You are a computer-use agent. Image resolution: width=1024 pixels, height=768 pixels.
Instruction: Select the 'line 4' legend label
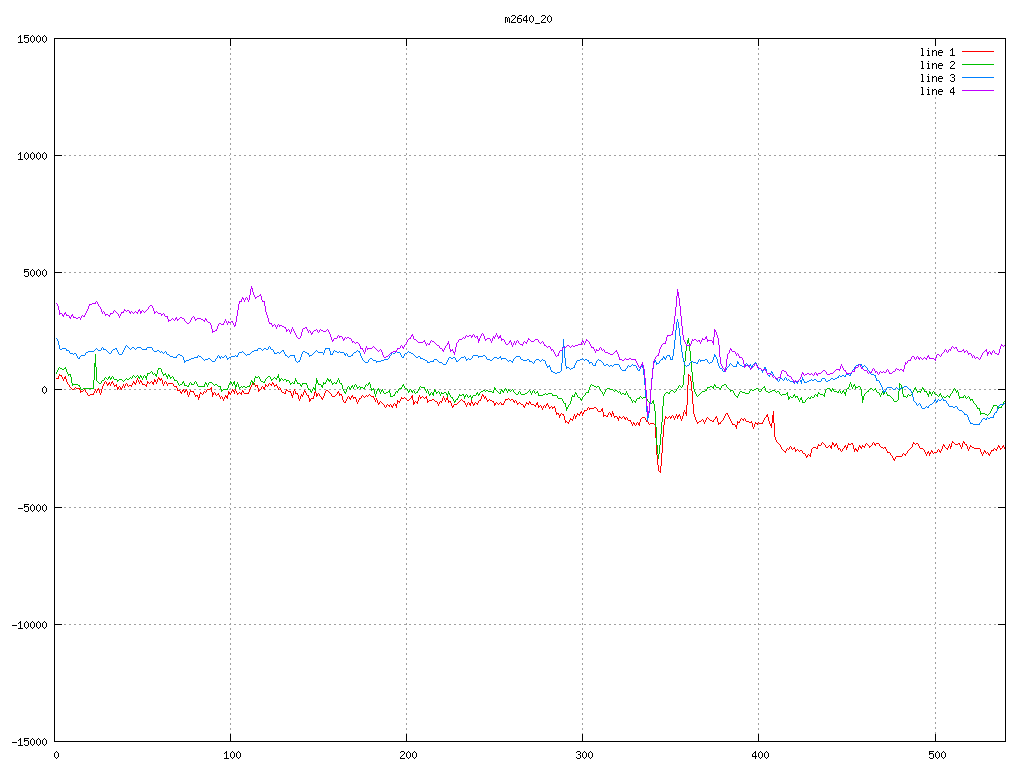click(x=937, y=91)
